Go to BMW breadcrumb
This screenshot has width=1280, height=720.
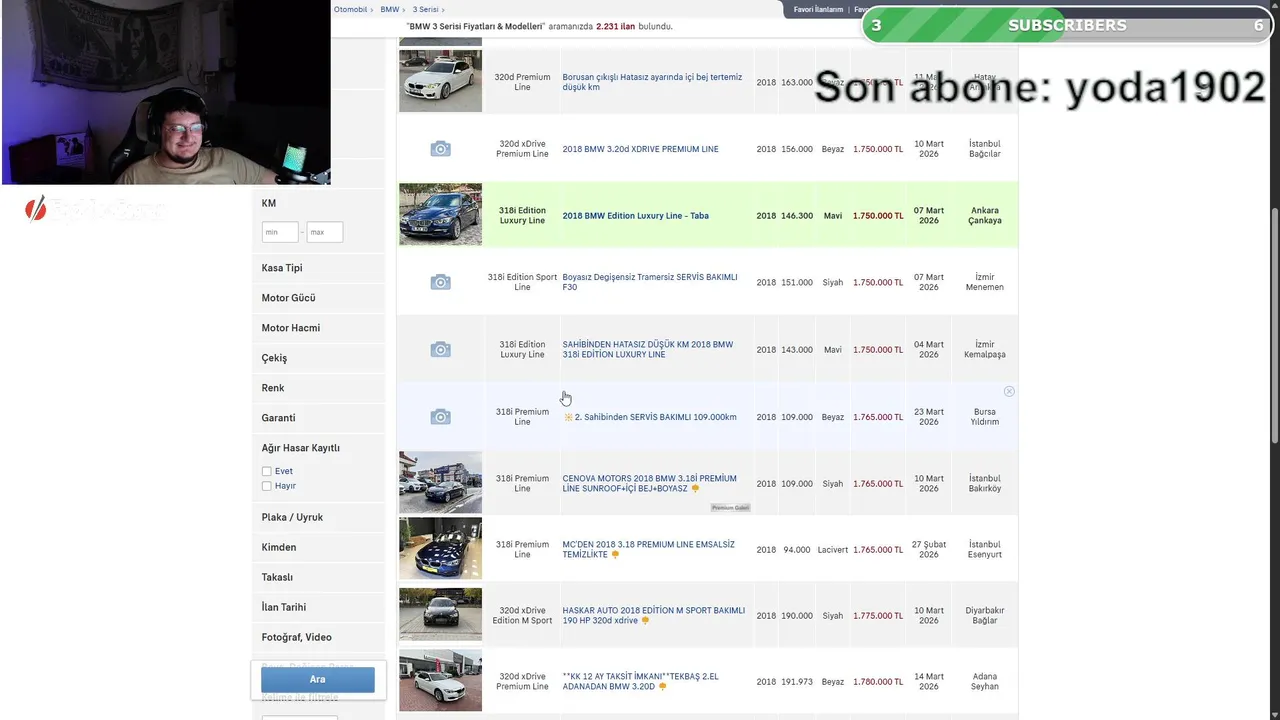389,9
